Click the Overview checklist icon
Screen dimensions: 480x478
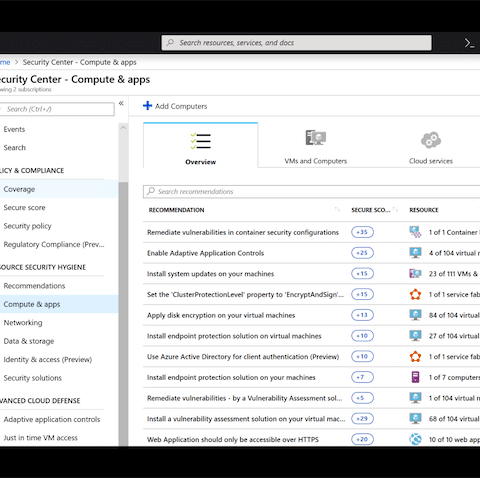pyautogui.click(x=200, y=141)
